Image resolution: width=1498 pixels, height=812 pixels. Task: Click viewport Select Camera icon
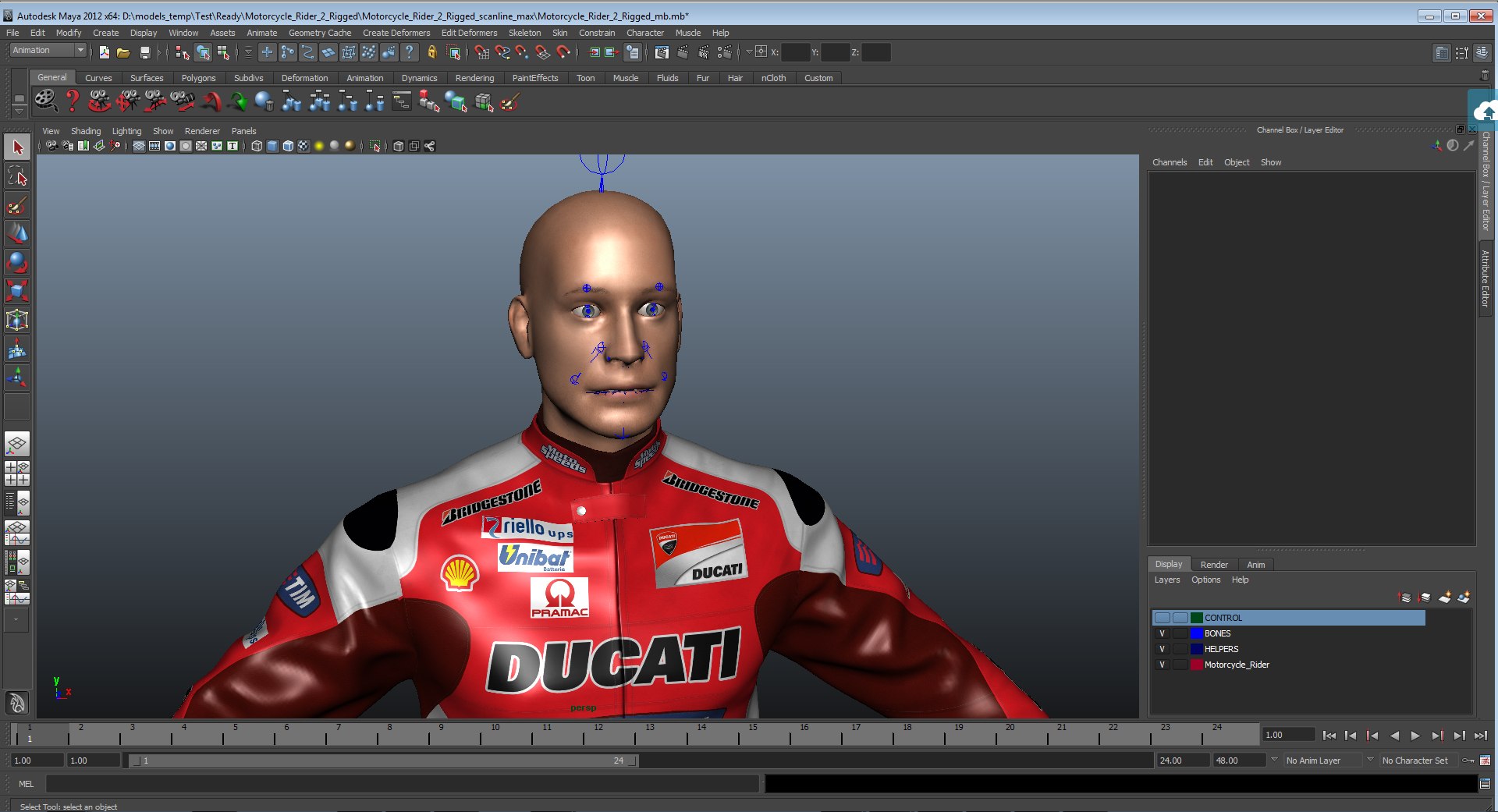coord(51,146)
